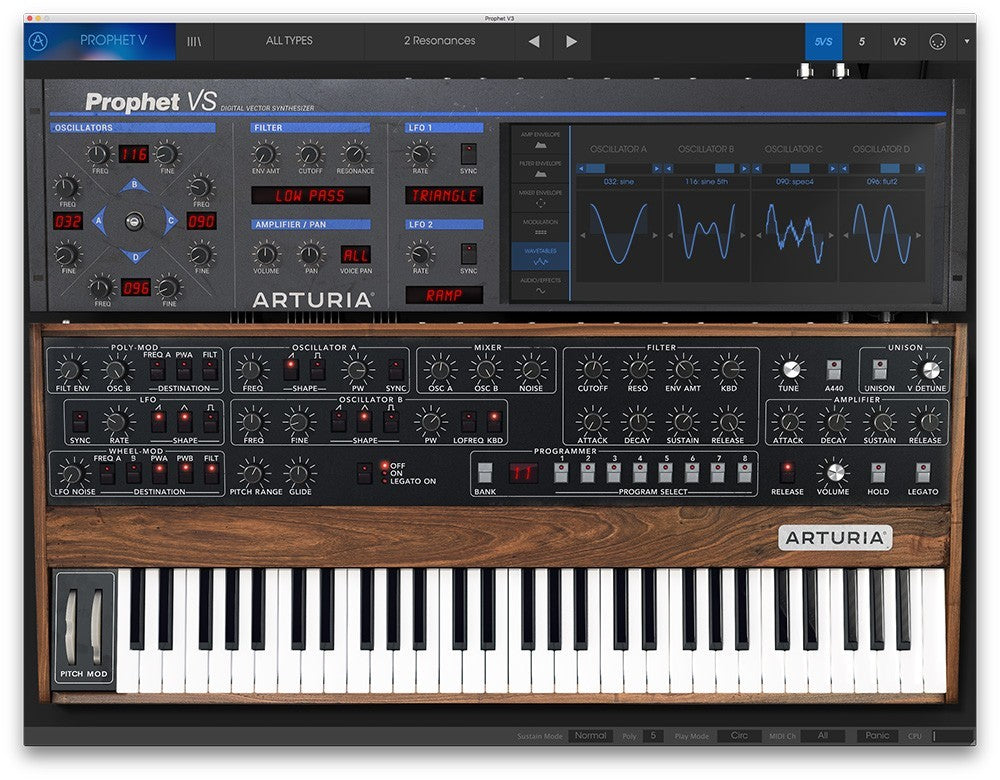Toggle the LEGATO switch near HOLD
This screenshot has height=780, width=1000.
pyautogui.click(x=923, y=473)
